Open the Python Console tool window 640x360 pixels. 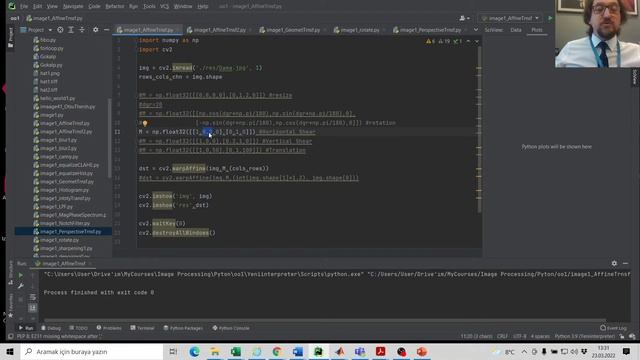(x=231, y=328)
